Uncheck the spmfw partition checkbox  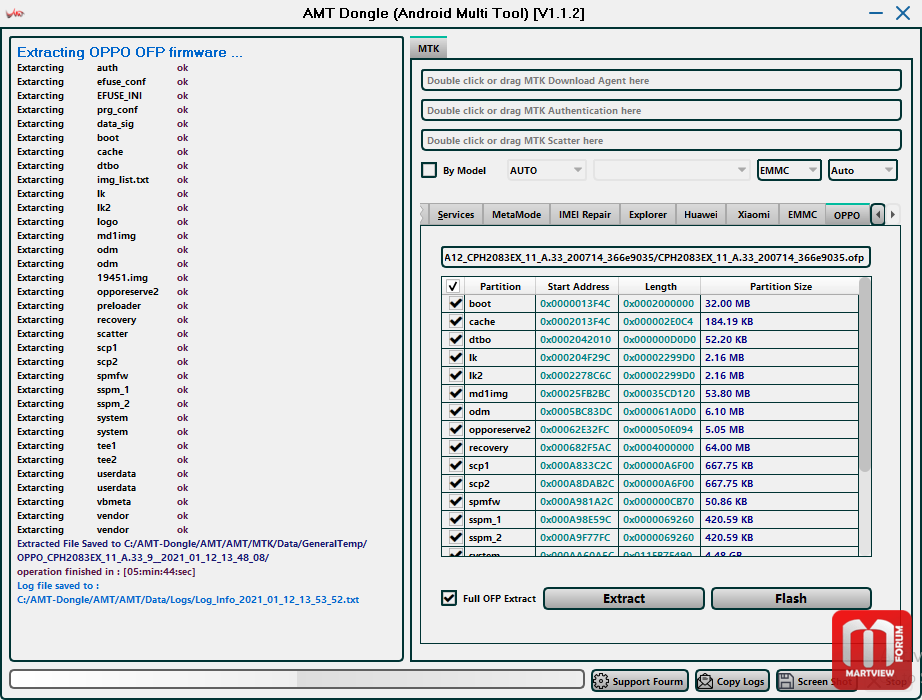pyautogui.click(x=455, y=502)
